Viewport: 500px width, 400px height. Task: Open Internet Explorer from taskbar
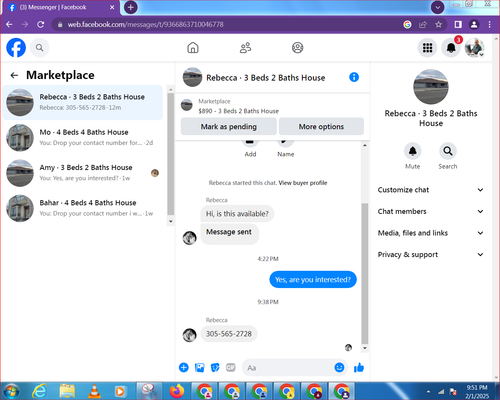coord(39,391)
